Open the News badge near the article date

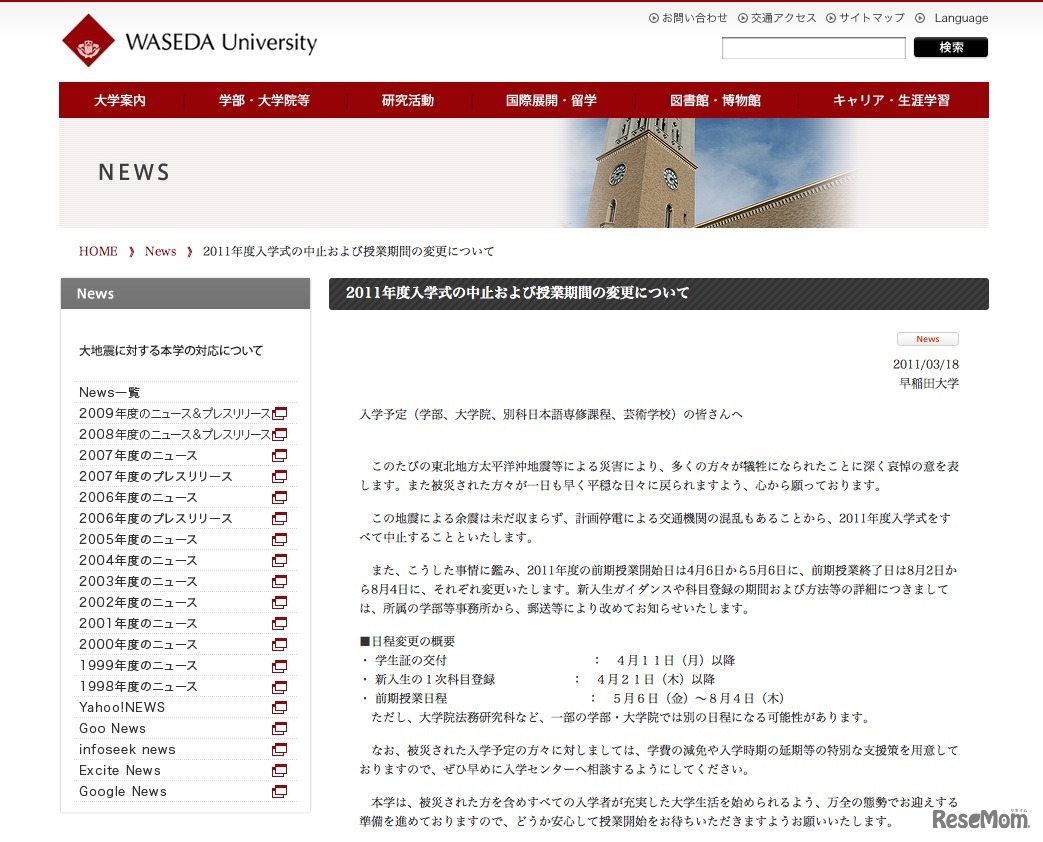pos(927,339)
